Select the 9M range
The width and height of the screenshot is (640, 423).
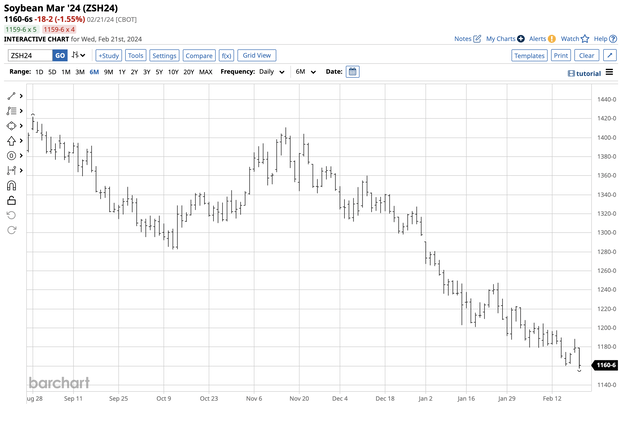click(x=109, y=72)
